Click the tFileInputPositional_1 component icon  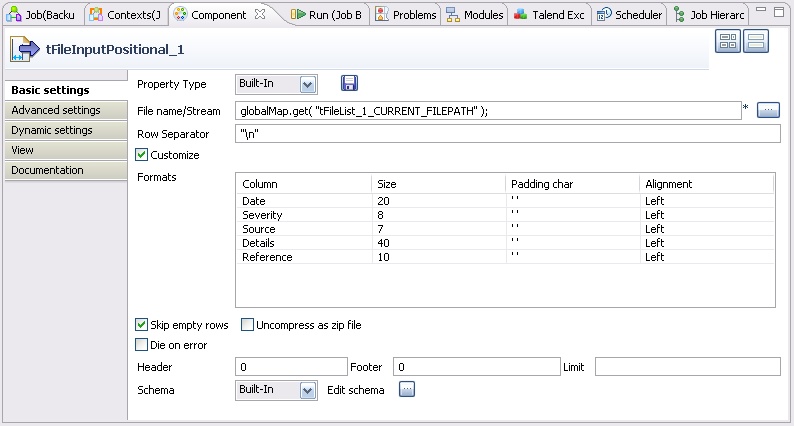click(25, 49)
